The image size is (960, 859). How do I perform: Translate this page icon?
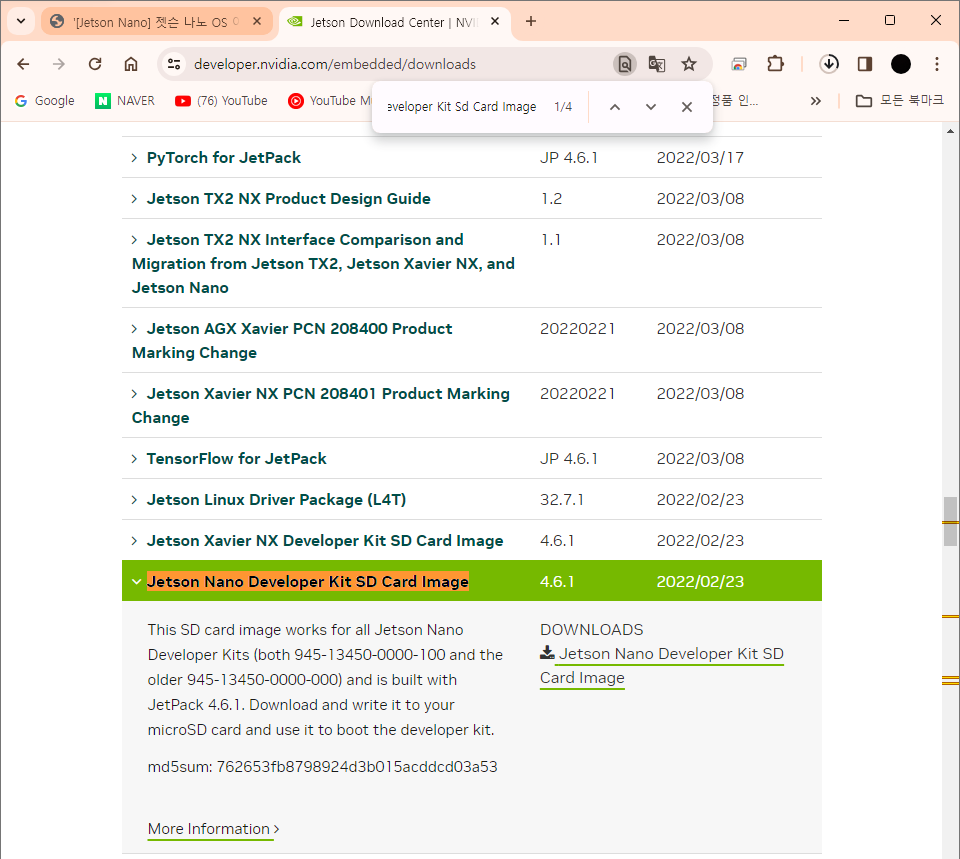(x=657, y=64)
